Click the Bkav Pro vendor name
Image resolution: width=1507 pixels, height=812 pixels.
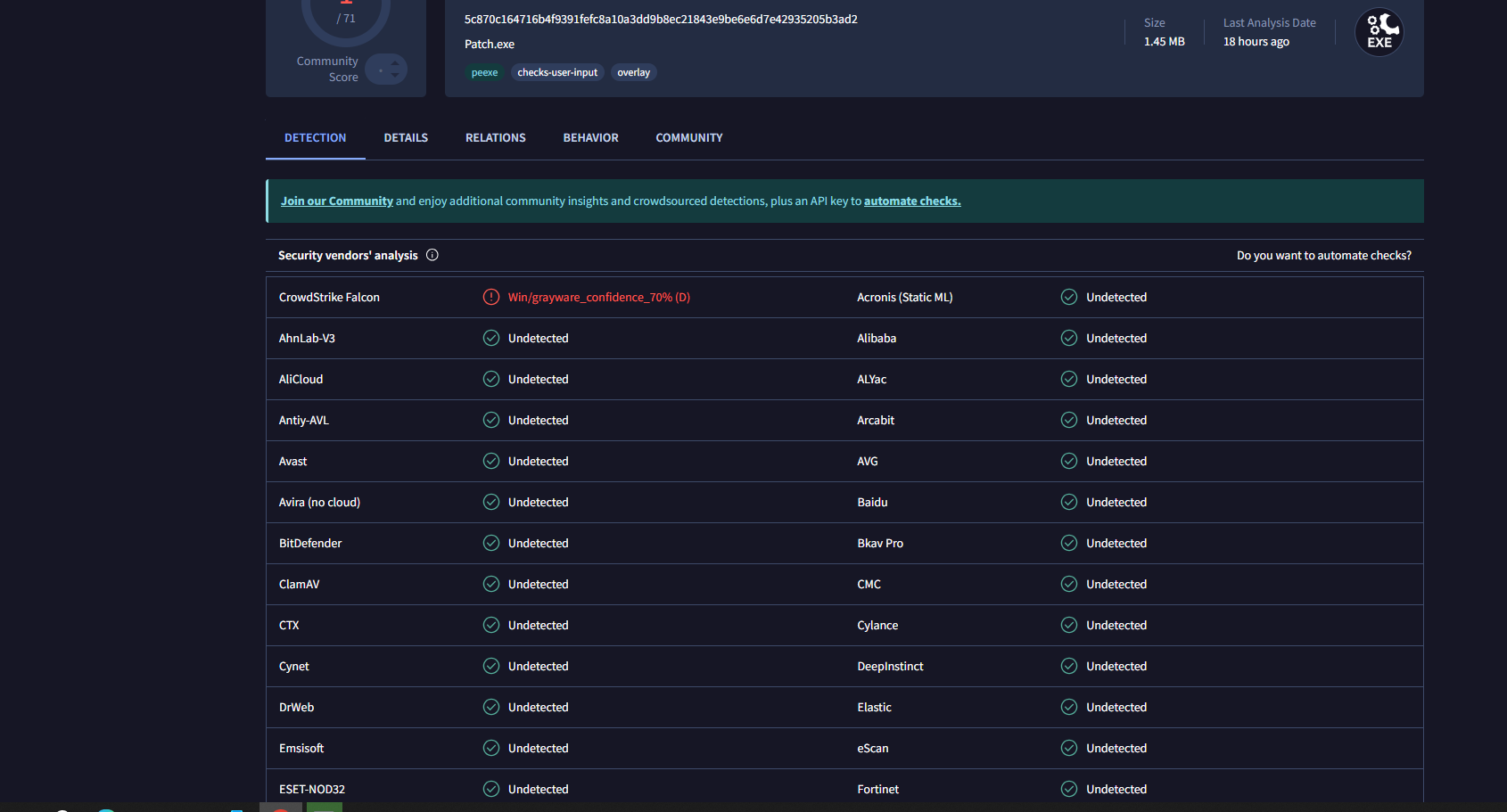click(880, 544)
